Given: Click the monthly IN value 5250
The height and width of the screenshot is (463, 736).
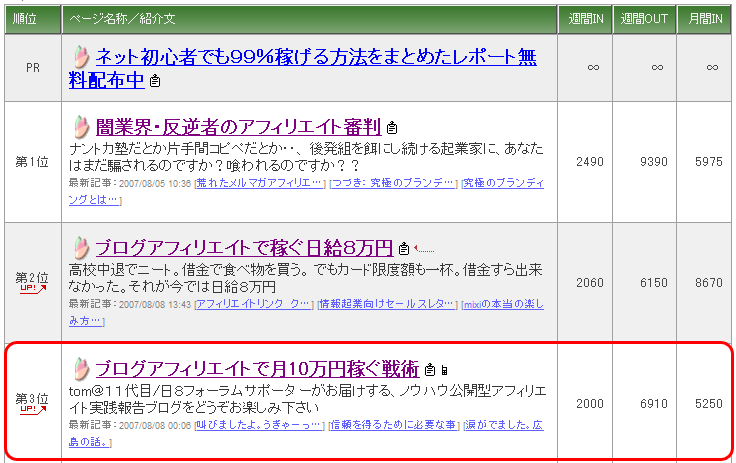Looking at the screenshot, I should tap(709, 404).
